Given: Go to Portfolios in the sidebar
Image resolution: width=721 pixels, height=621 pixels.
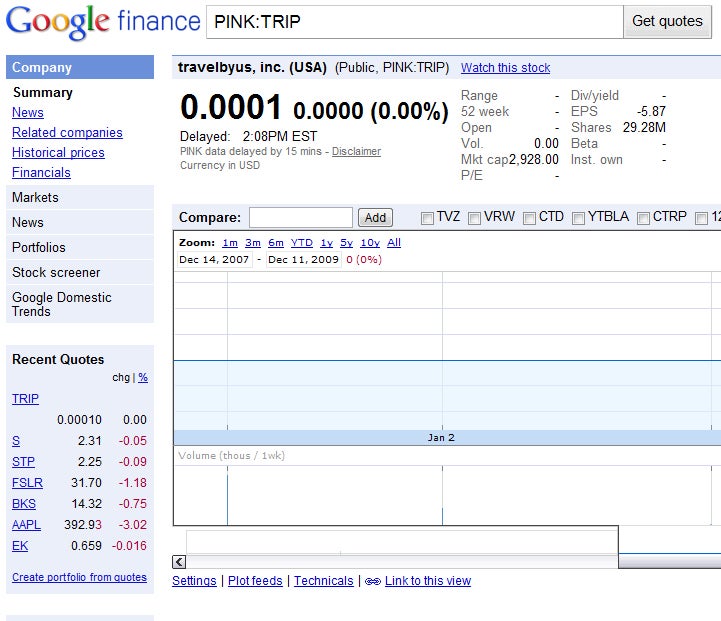Looking at the screenshot, I should 80,247.
